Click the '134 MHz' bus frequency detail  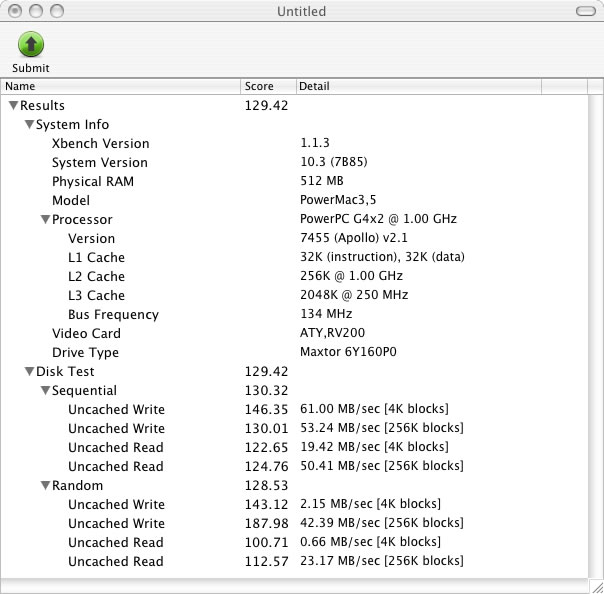click(x=326, y=314)
